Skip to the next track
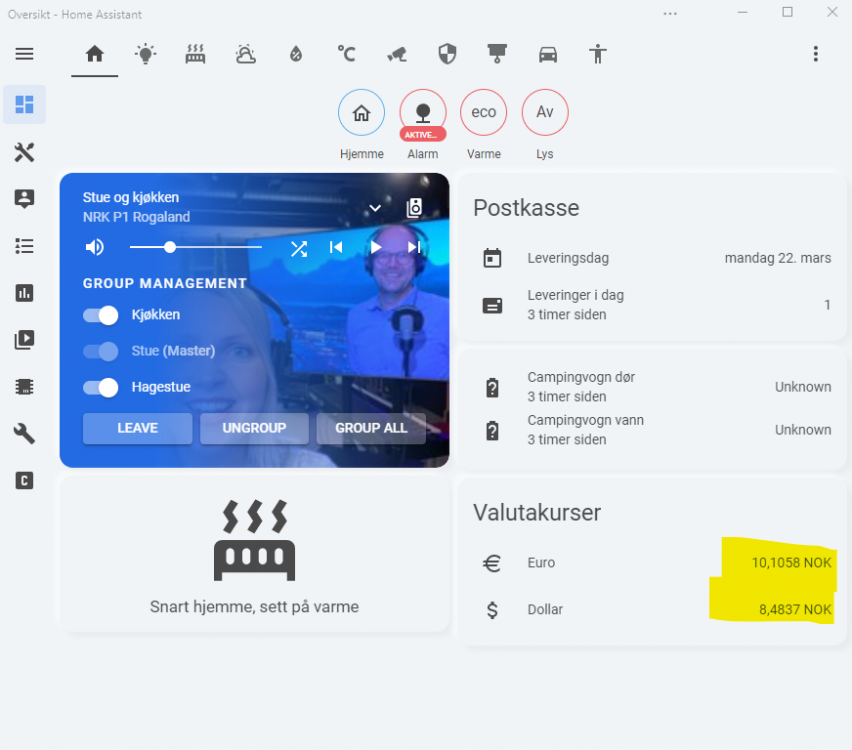Screen dimensions: 852x750 point(414,248)
